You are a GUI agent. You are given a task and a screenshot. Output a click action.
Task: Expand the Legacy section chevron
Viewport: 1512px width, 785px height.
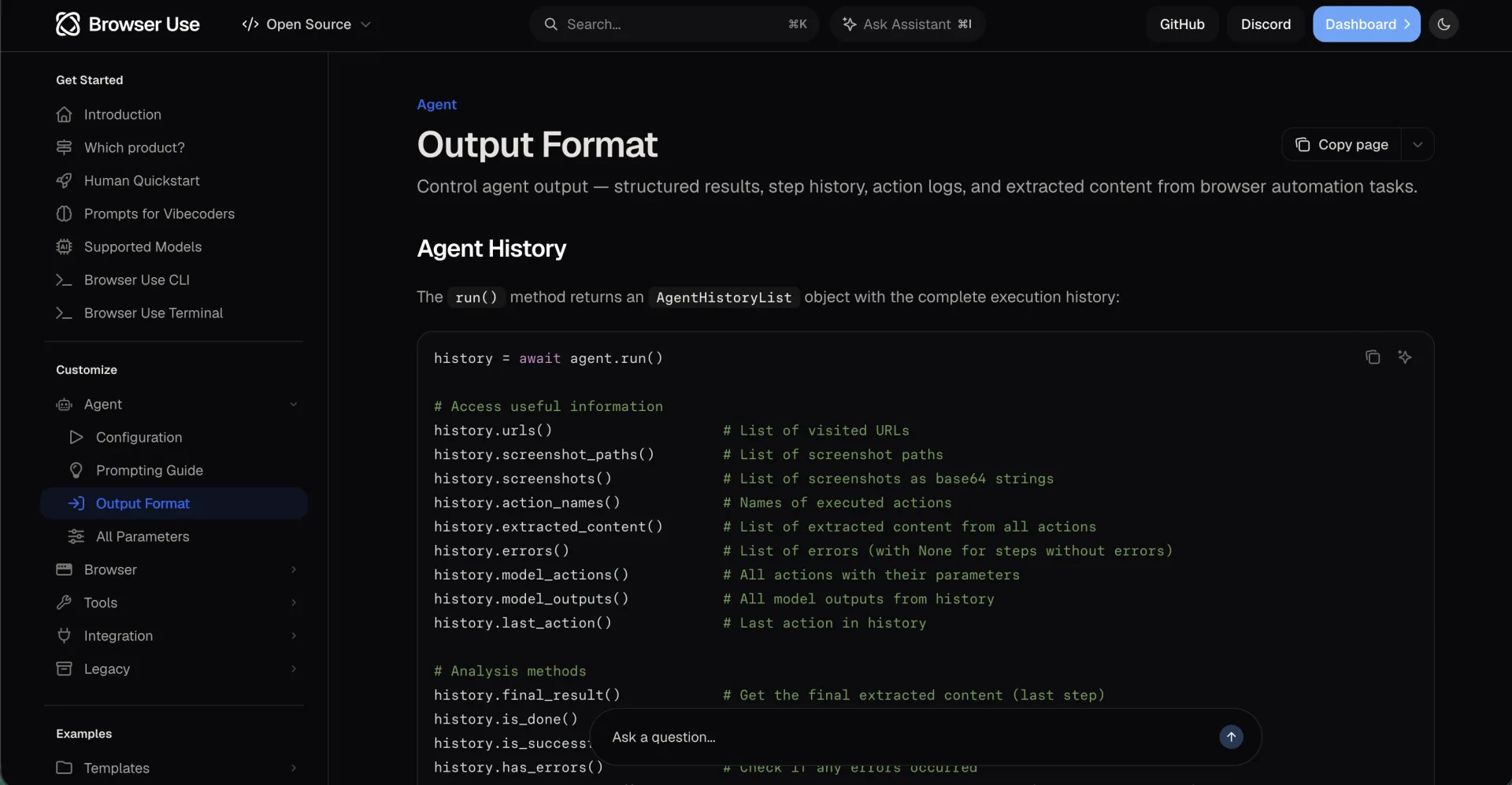[x=294, y=669]
